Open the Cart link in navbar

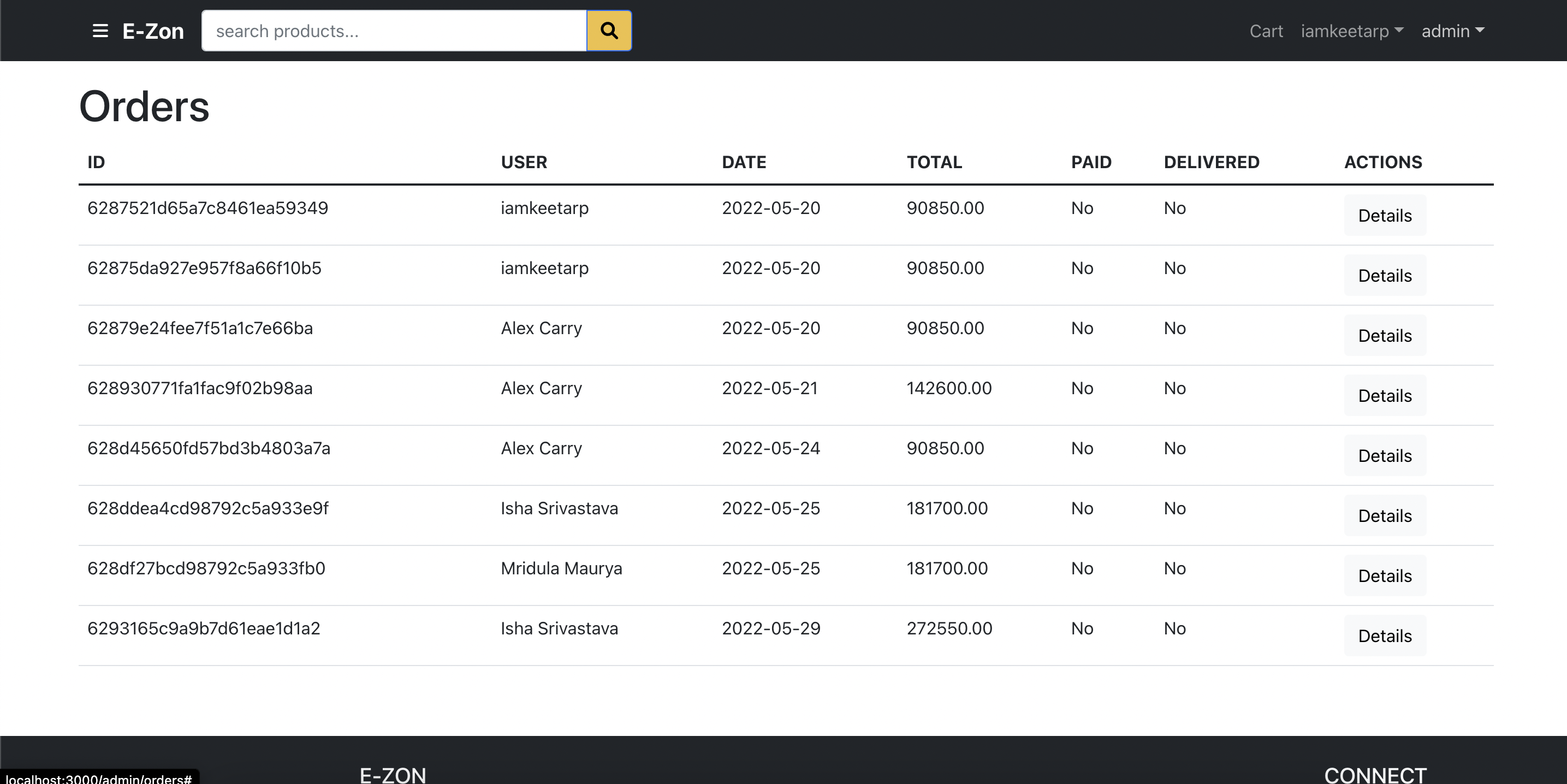pos(1266,31)
